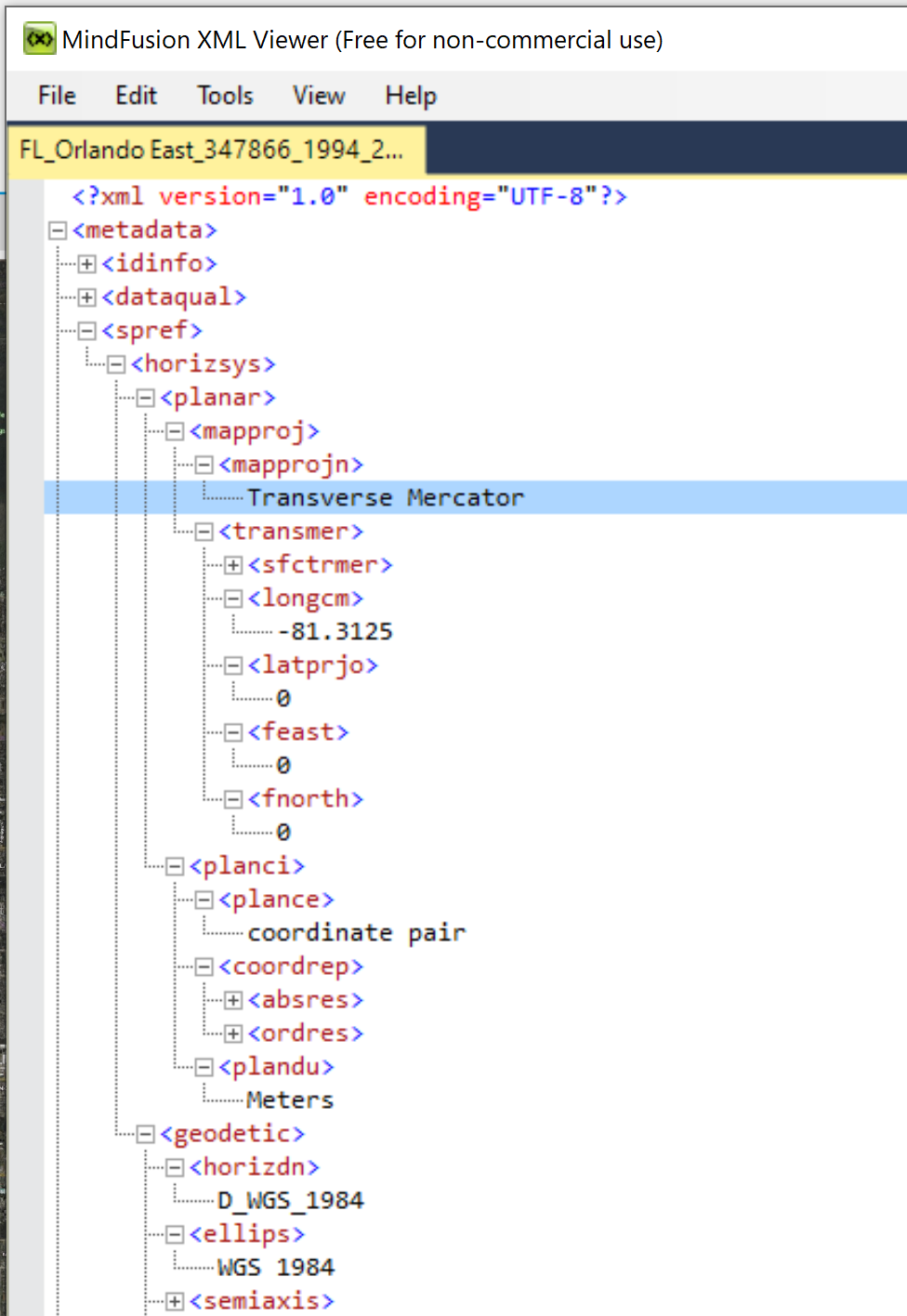Expand the sfctrmer node
Image resolution: width=907 pixels, height=1316 pixels.
click(x=232, y=565)
